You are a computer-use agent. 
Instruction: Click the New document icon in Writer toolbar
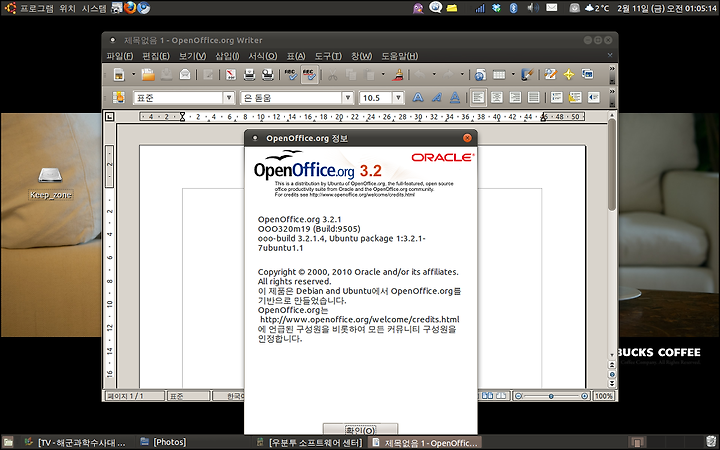119,74
